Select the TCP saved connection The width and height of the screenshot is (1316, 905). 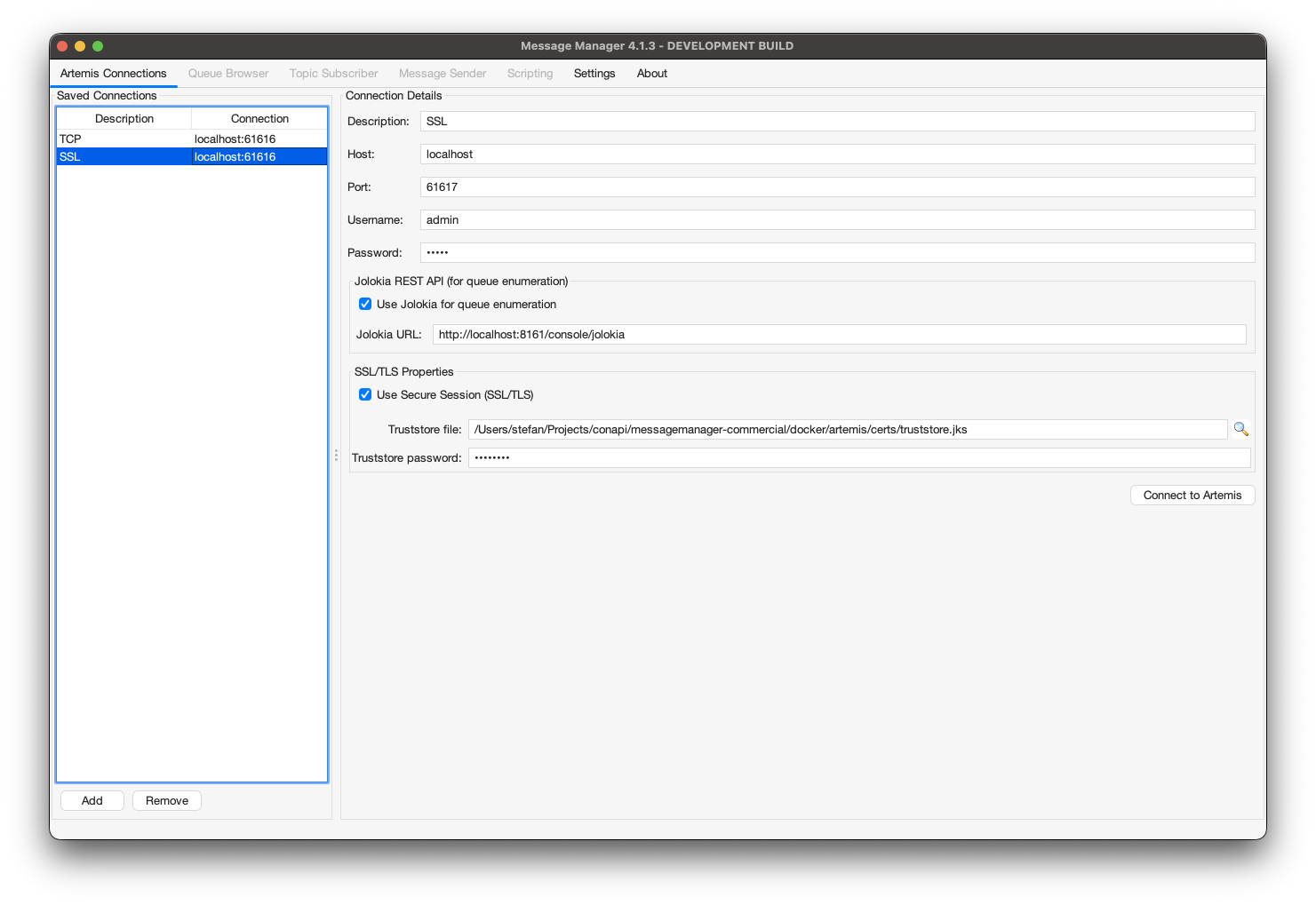coord(124,139)
